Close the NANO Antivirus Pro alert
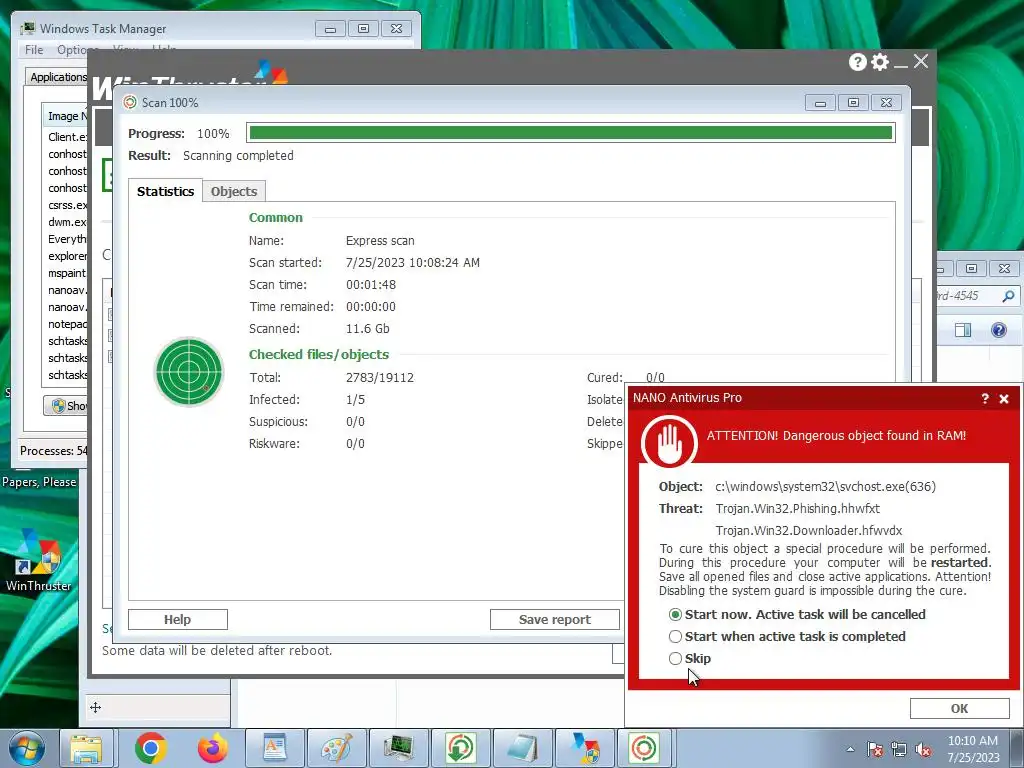 pos(1004,398)
